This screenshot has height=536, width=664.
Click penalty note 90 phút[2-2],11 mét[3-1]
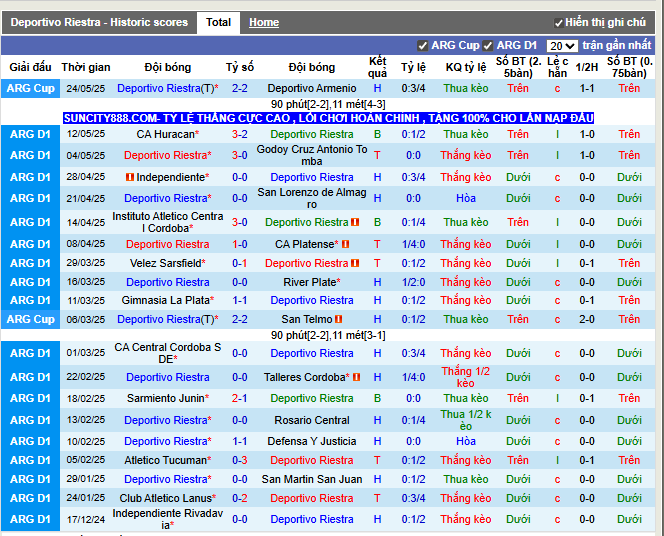click(x=328, y=335)
